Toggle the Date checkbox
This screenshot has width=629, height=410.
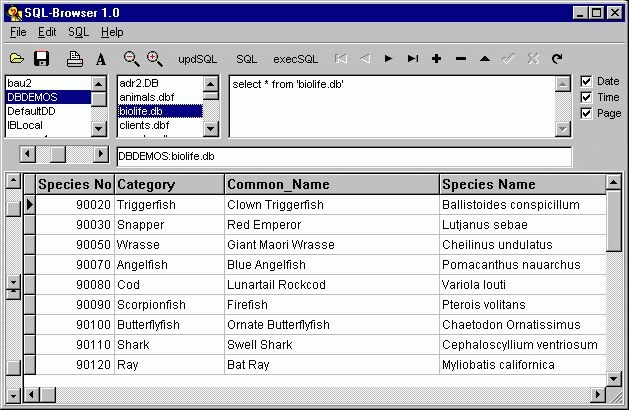(587, 81)
